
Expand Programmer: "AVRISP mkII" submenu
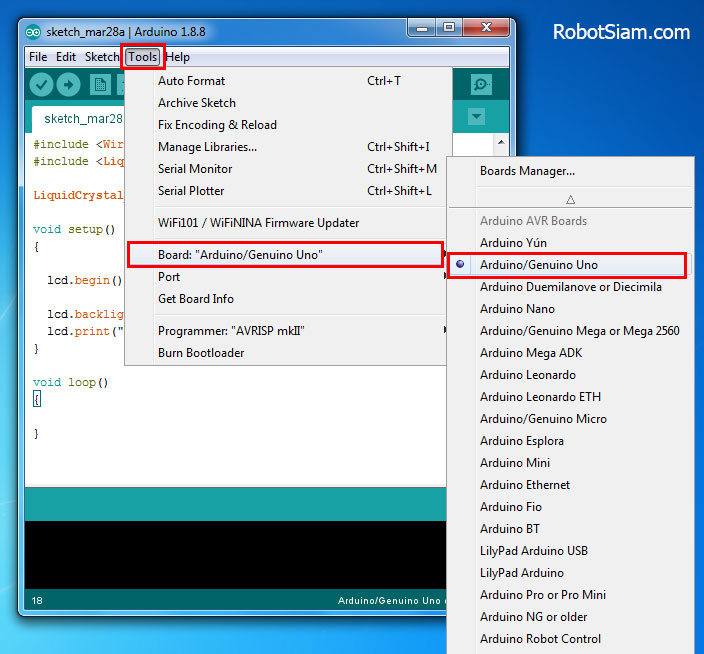(x=287, y=330)
